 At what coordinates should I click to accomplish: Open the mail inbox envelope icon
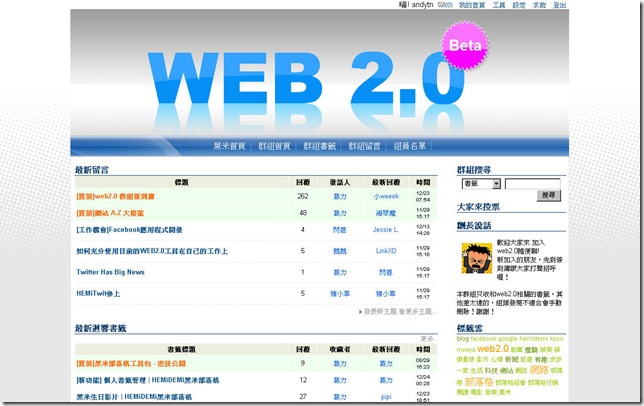pyautogui.click(x=442, y=5)
